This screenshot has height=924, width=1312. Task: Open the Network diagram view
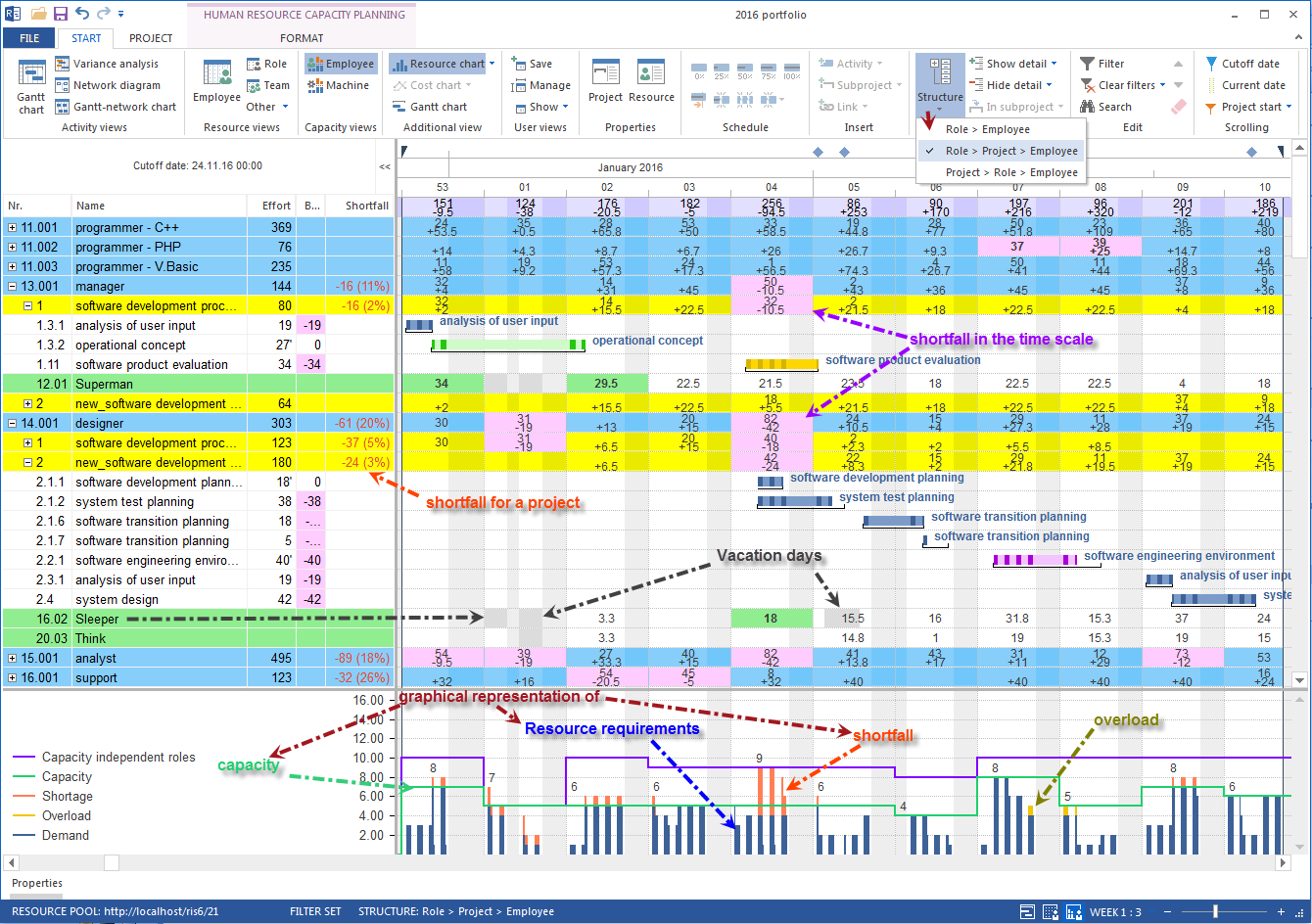tap(107, 85)
